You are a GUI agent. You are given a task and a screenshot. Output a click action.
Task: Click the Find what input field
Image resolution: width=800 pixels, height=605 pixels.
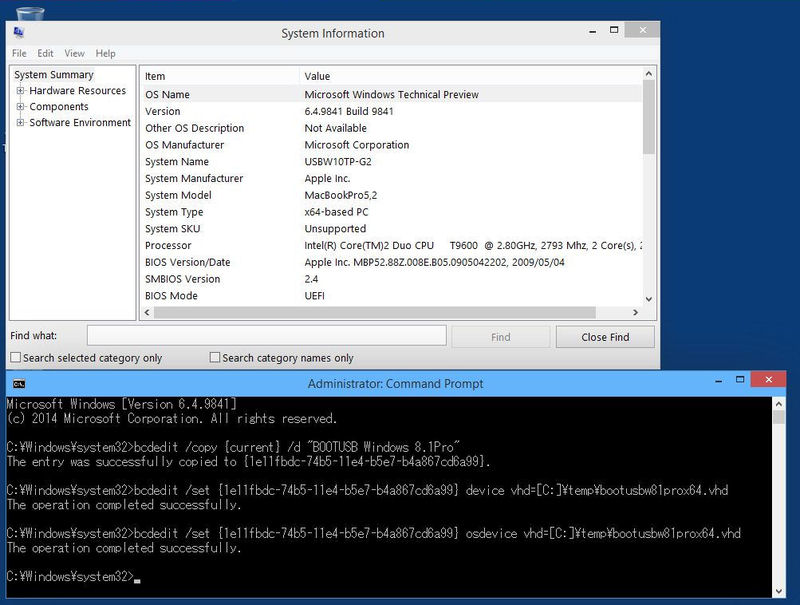coord(267,336)
